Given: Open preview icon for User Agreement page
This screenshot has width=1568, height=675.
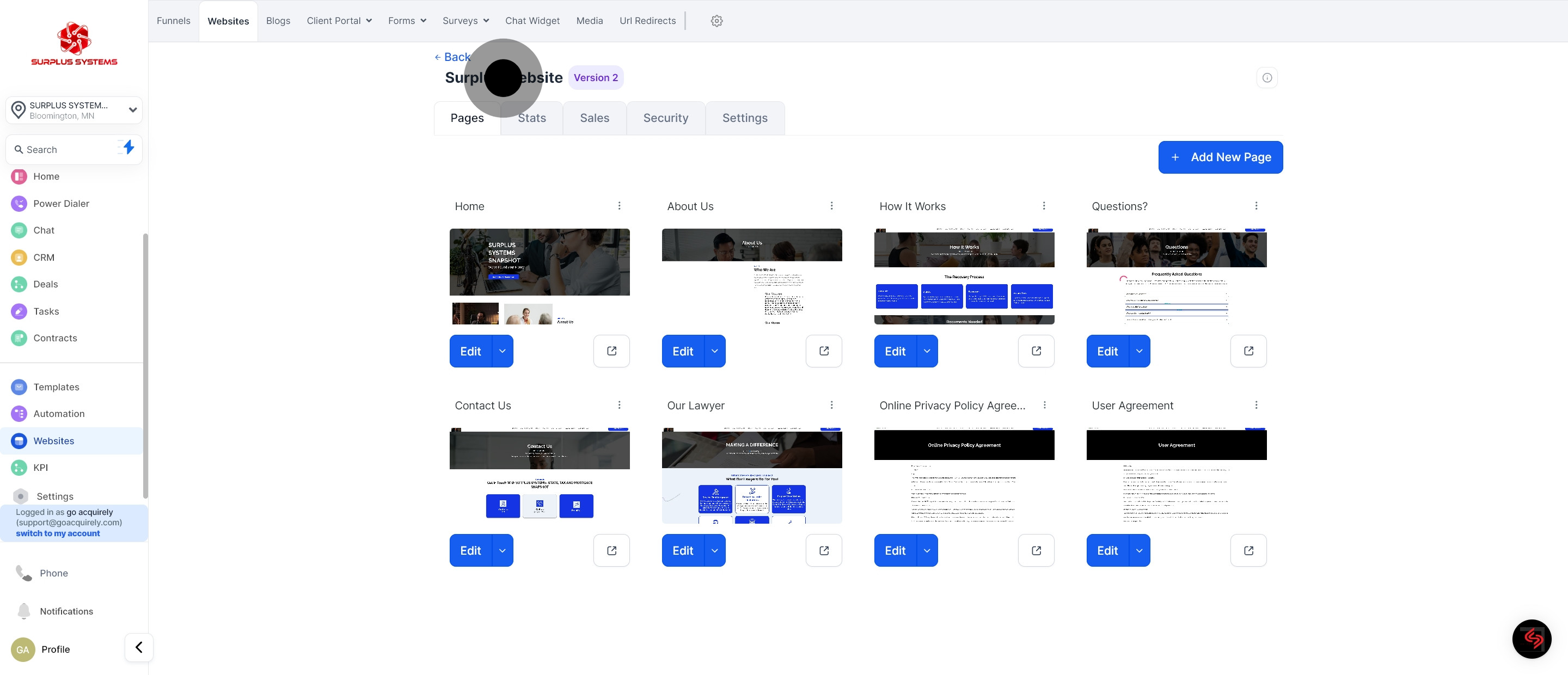Looking at the screenshot, I should pyautogui.click(x=1248, y=550).
